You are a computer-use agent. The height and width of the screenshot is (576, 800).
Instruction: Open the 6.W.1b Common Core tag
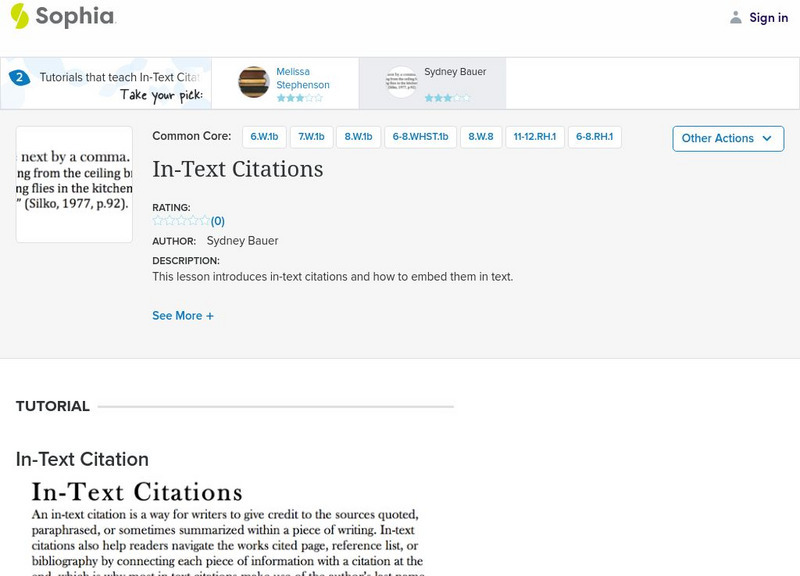coord(264,137)
